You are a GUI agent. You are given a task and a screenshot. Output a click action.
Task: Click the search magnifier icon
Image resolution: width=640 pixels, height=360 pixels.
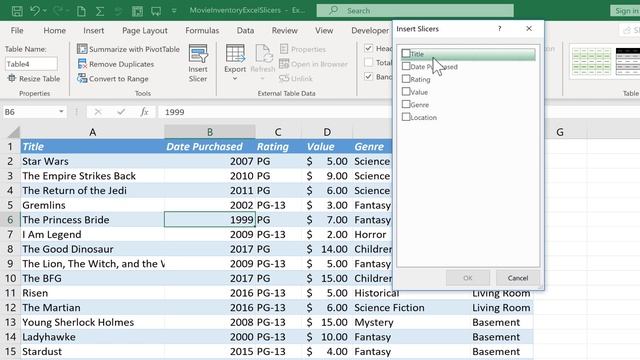tap(333, 10)
